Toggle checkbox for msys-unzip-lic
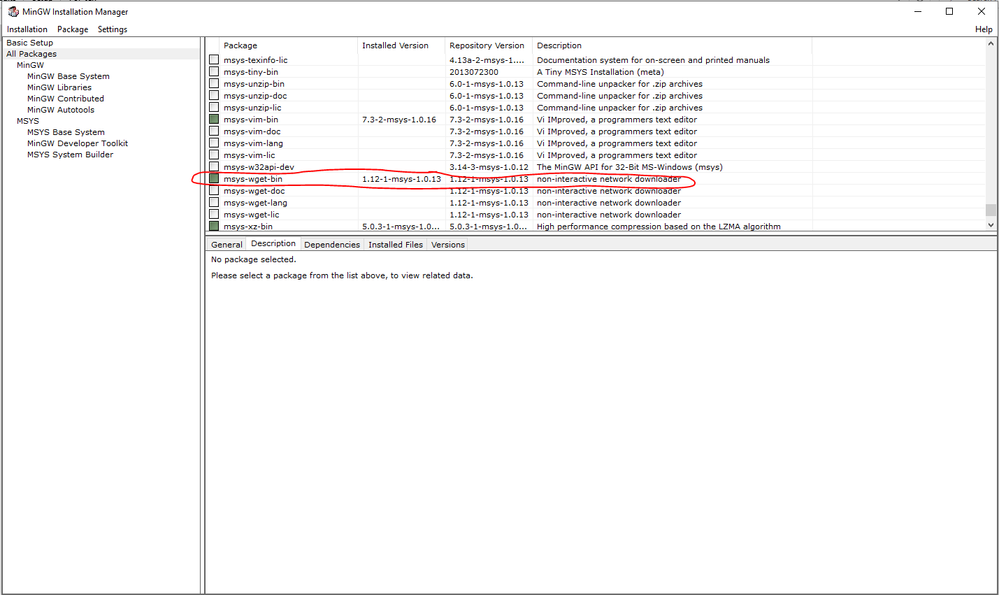Screen dimensions: 999x595 click(214, 107)
